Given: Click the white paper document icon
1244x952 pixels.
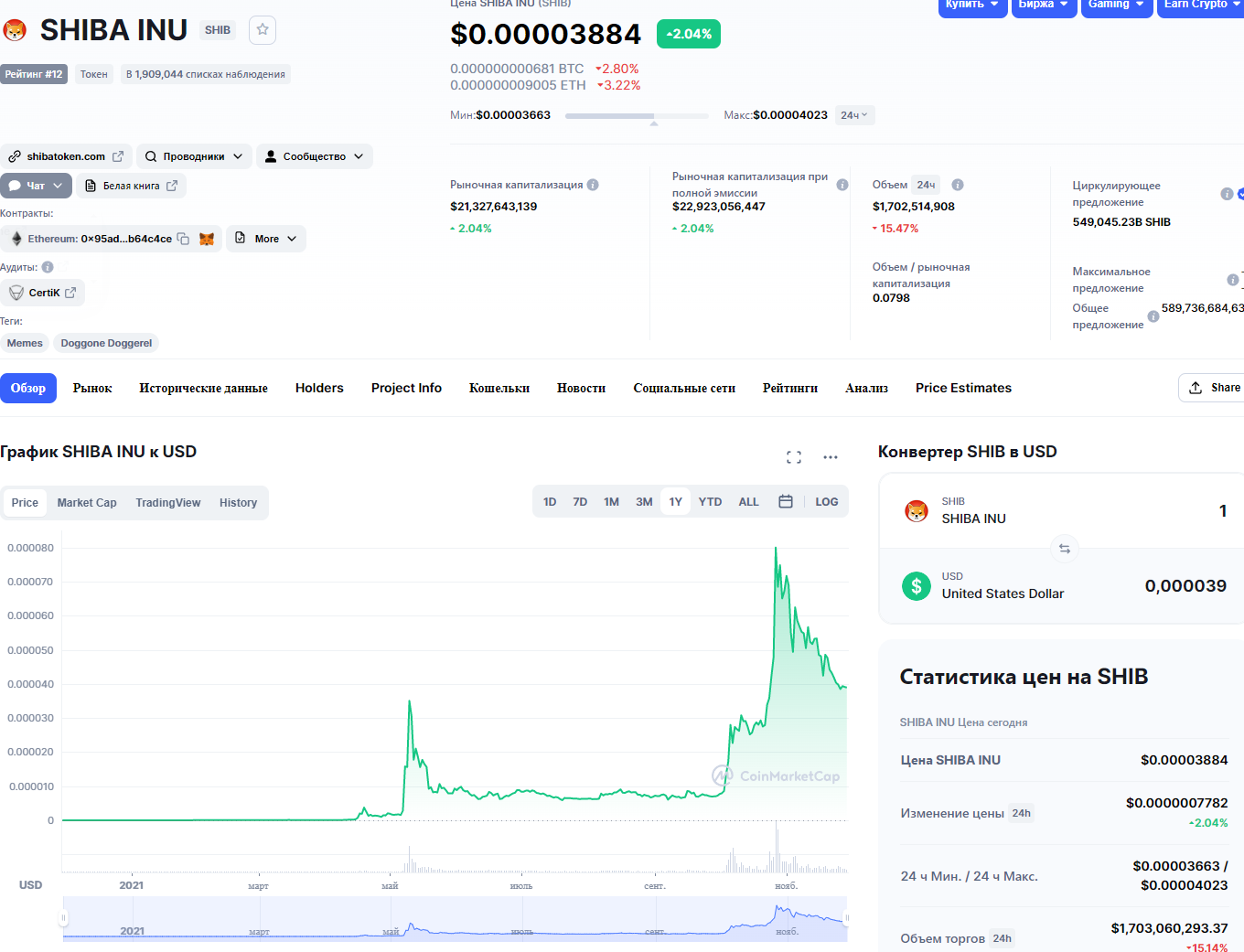Looking at the screenshot, I should pyautogui.click(x=91, y=186).
